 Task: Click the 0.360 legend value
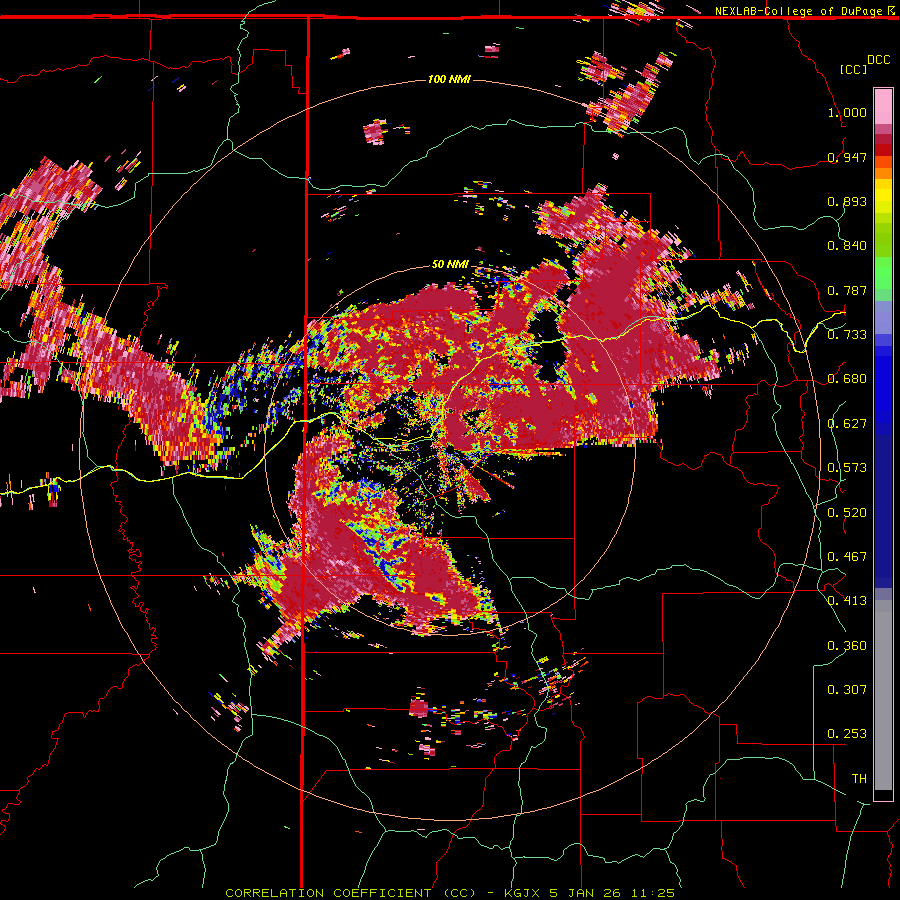click(847, 646)
